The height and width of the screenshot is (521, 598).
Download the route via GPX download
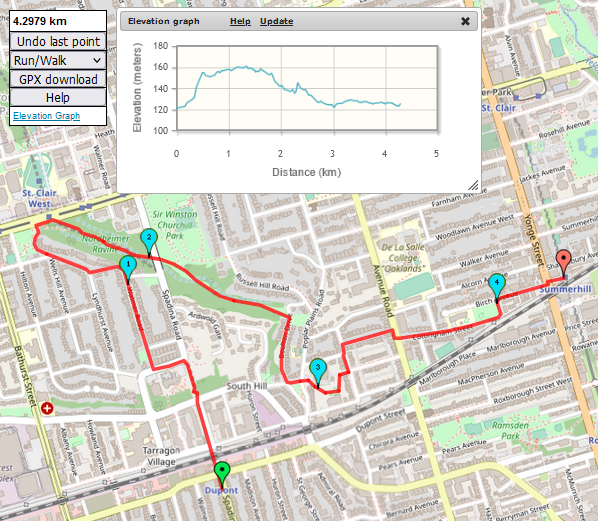[x=58, y=79]
